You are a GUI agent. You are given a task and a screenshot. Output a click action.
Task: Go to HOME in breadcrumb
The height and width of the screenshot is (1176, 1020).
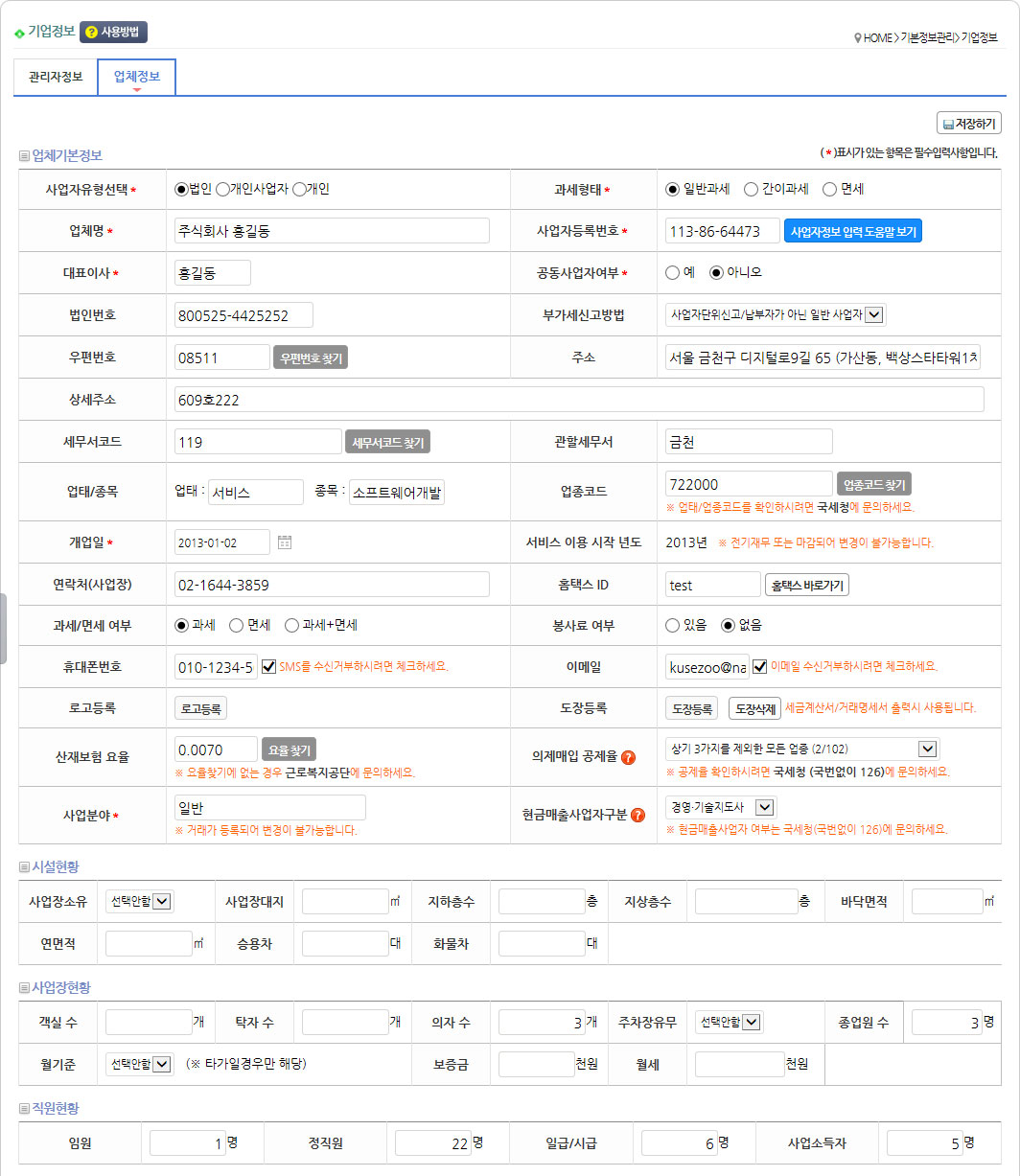point(877,38)
